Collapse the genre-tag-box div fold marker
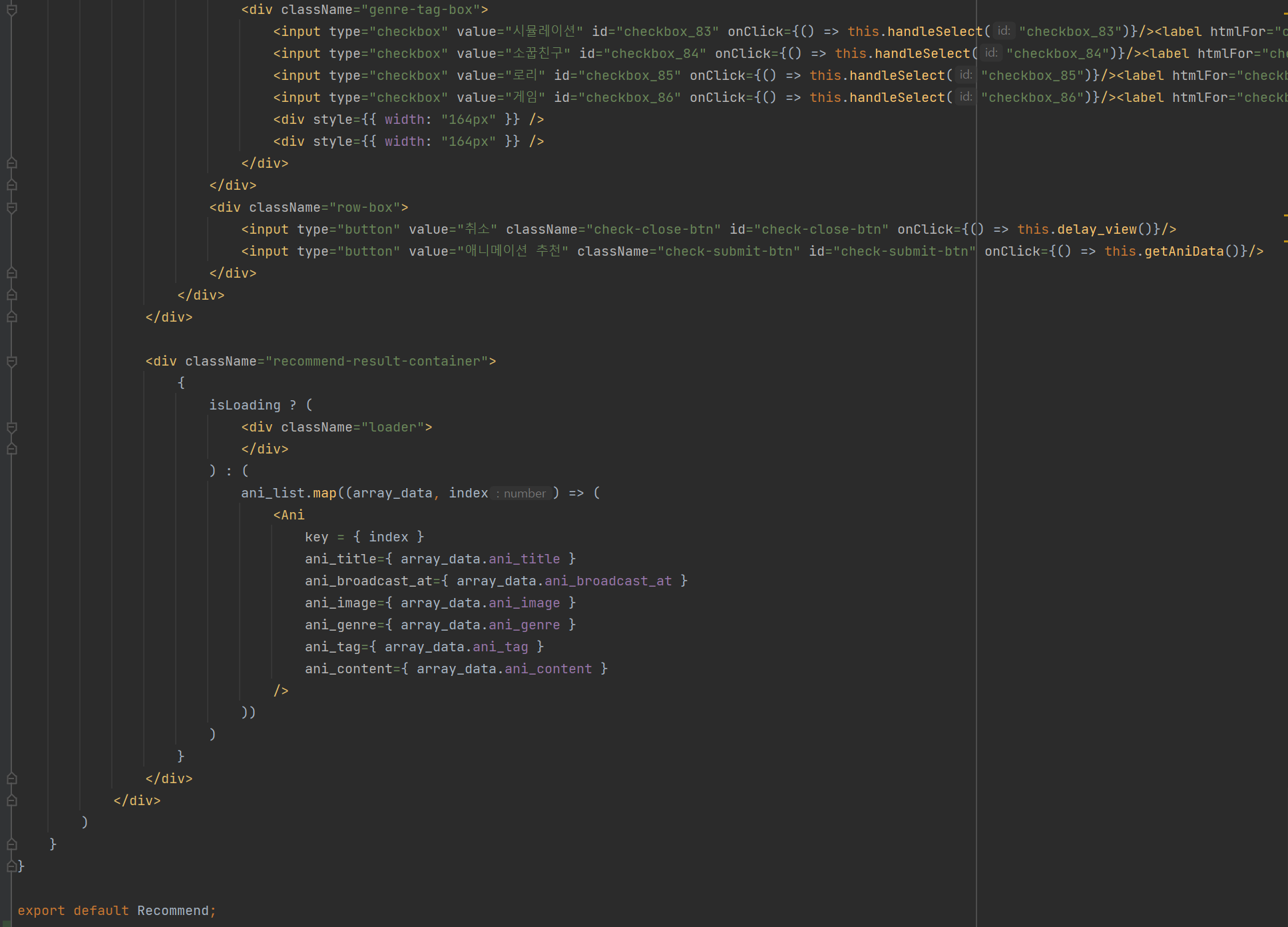The height and width of the screenshot is (927, 1288). (x=11, y=9)
